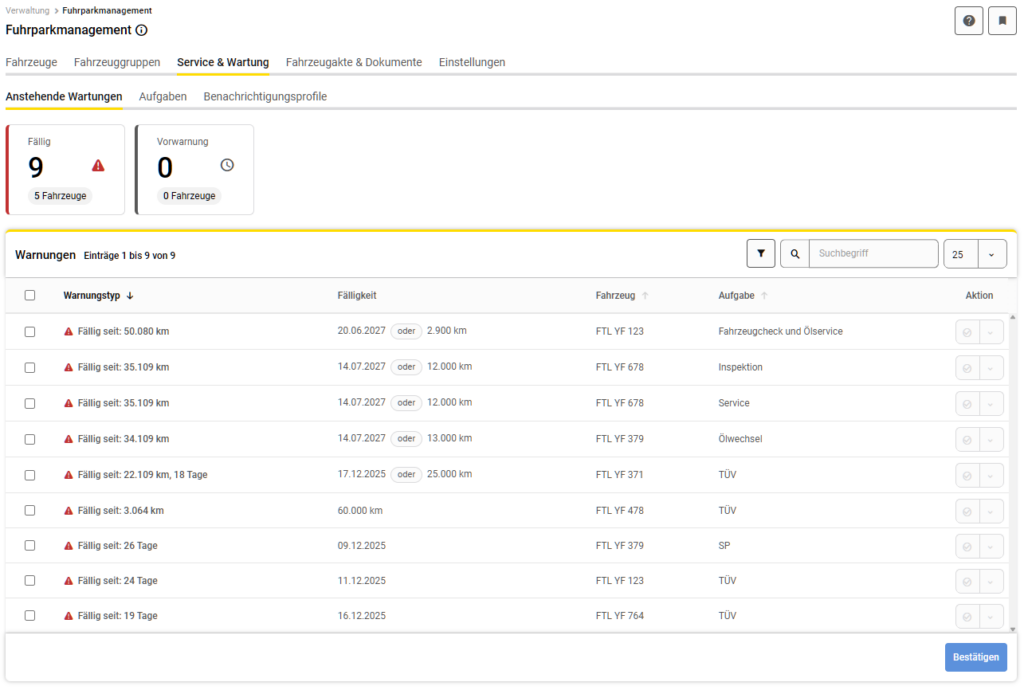Click the clock icon in Vorwarnung card
The image size is (1024, 690).
(227, 166)
